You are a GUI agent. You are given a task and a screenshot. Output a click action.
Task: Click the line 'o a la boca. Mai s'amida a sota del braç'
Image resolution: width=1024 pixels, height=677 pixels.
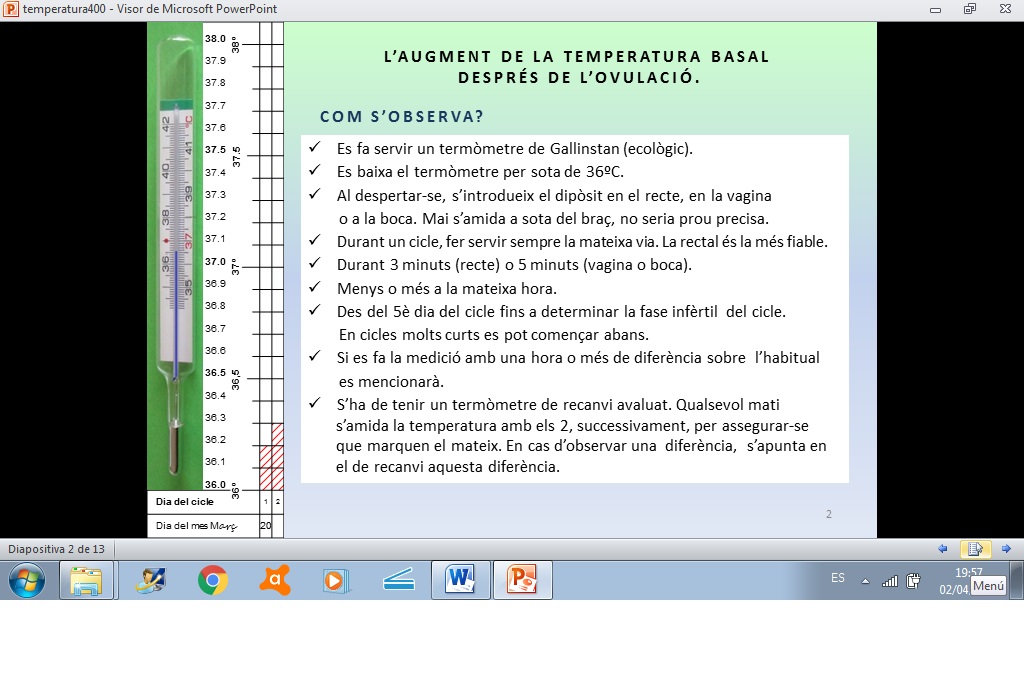554,219
